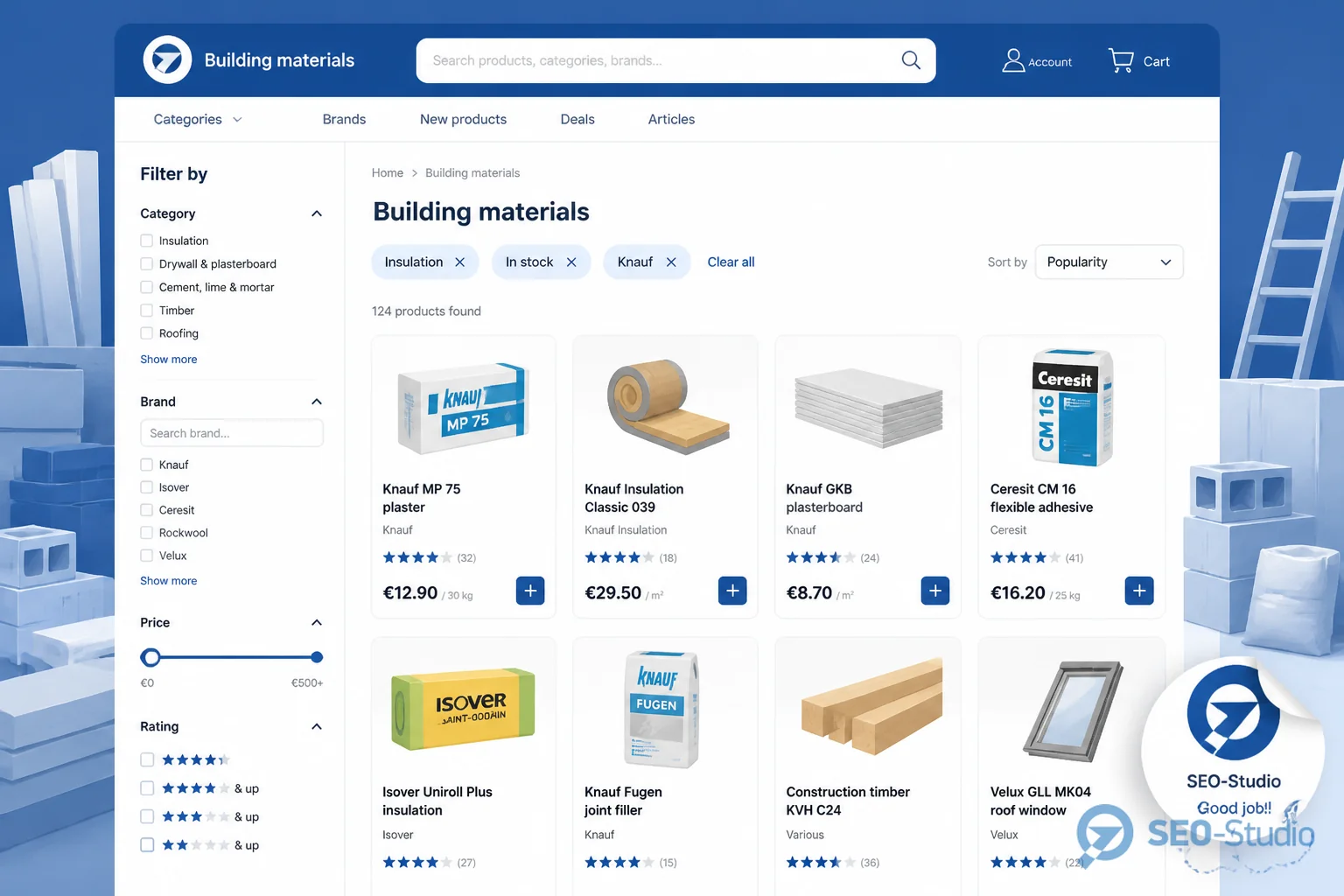
Task: Add Knauf Insulation Classic 039 to cart
Action: point(732,591)
